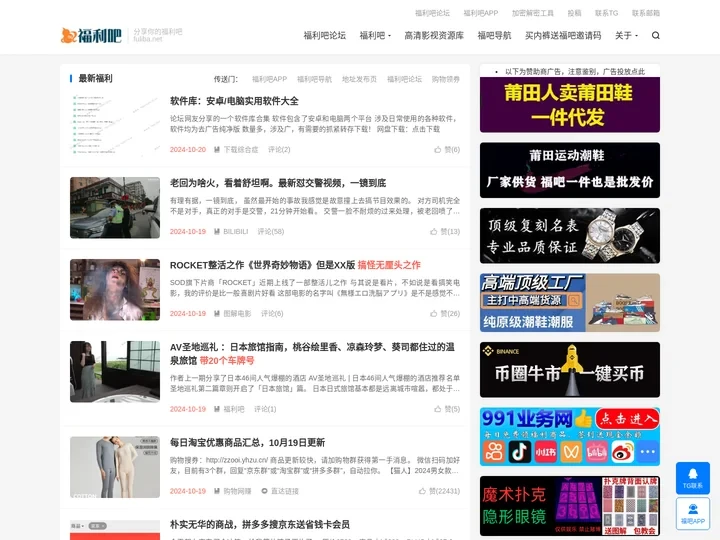Viewport: 720px width, 540px height.
Task: Click the 下载综合症 category tag
Action: pos(236,150)
